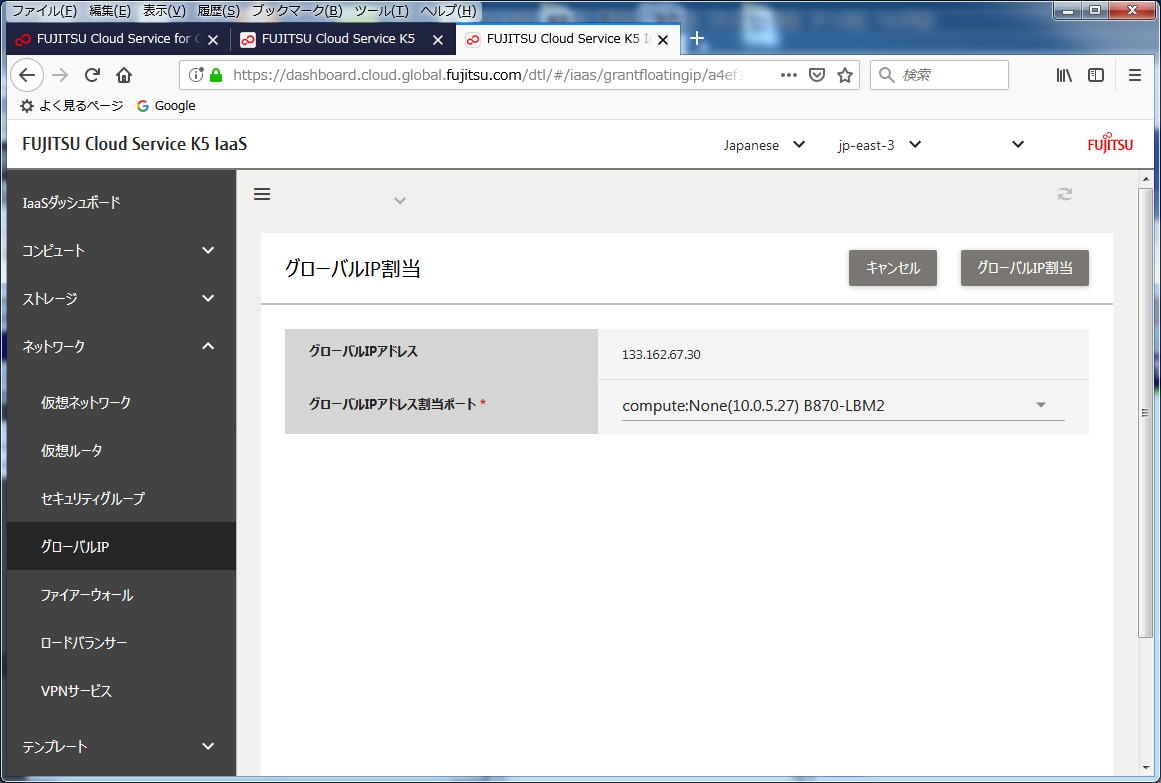Open the ツール menu

pyautogui.click(x=381, y=10)
